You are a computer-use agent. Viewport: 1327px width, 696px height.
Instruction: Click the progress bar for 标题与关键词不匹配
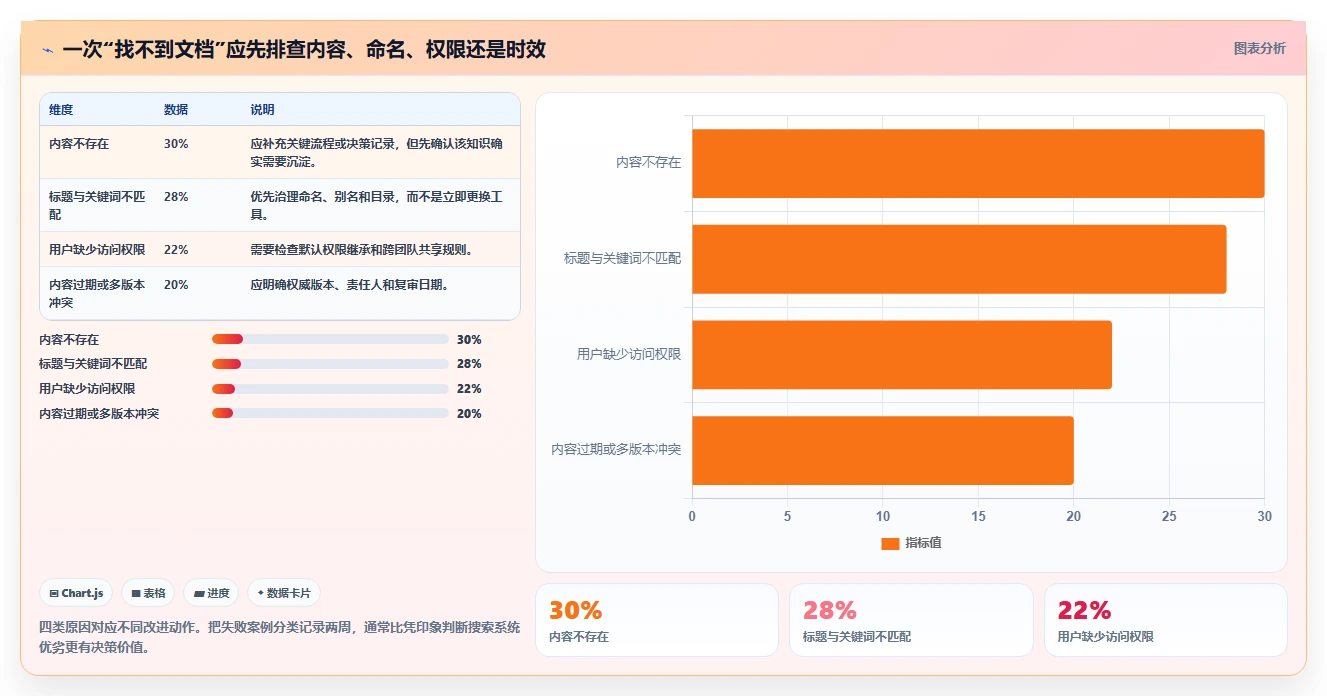[330, 364]
